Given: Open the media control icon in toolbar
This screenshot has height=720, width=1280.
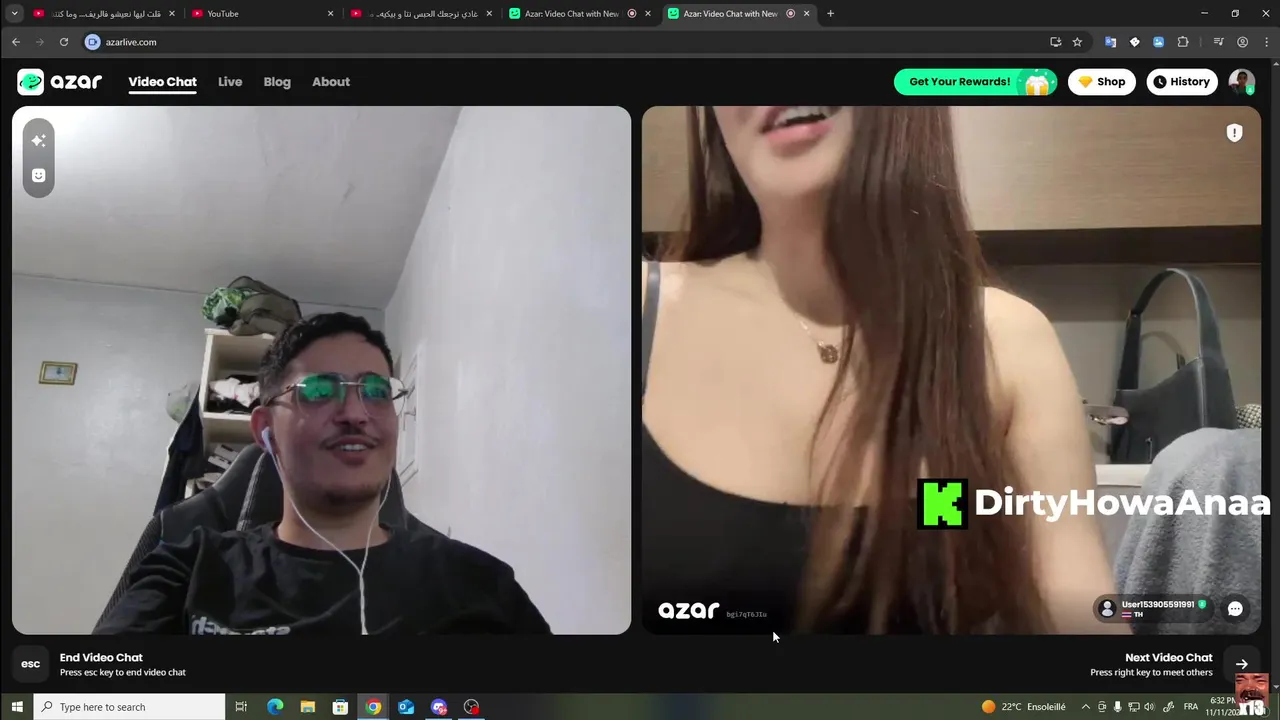Looking at the screenshot, I should click(1218, 42).
